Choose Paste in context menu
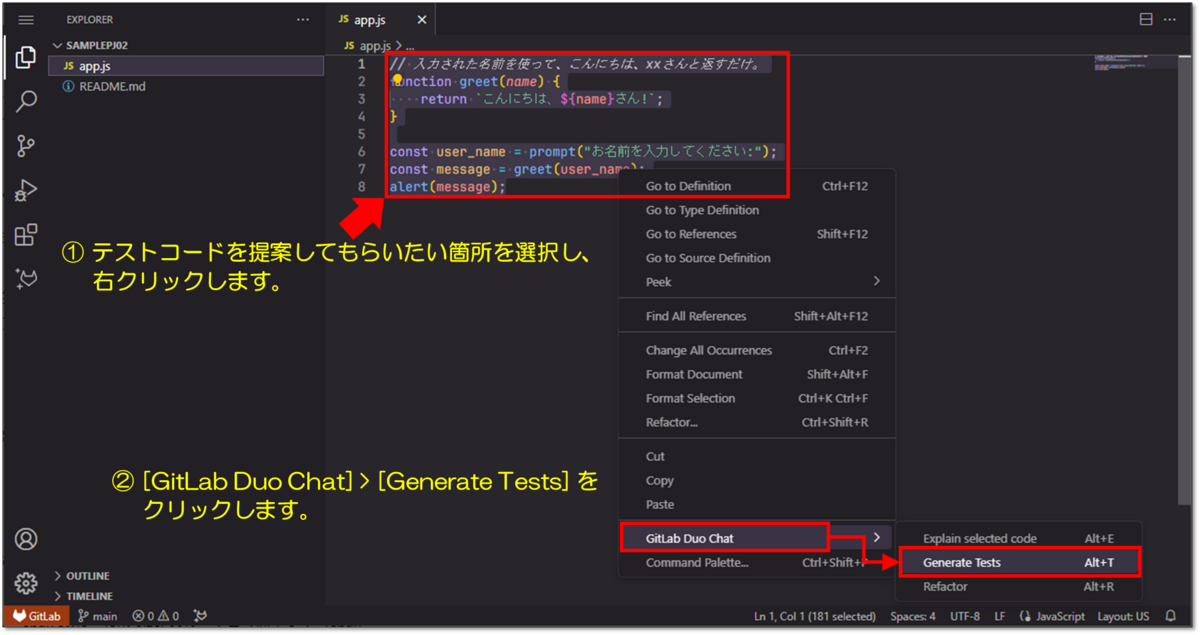The height and width of the screenshot is (635, 1200). [757, 504]
